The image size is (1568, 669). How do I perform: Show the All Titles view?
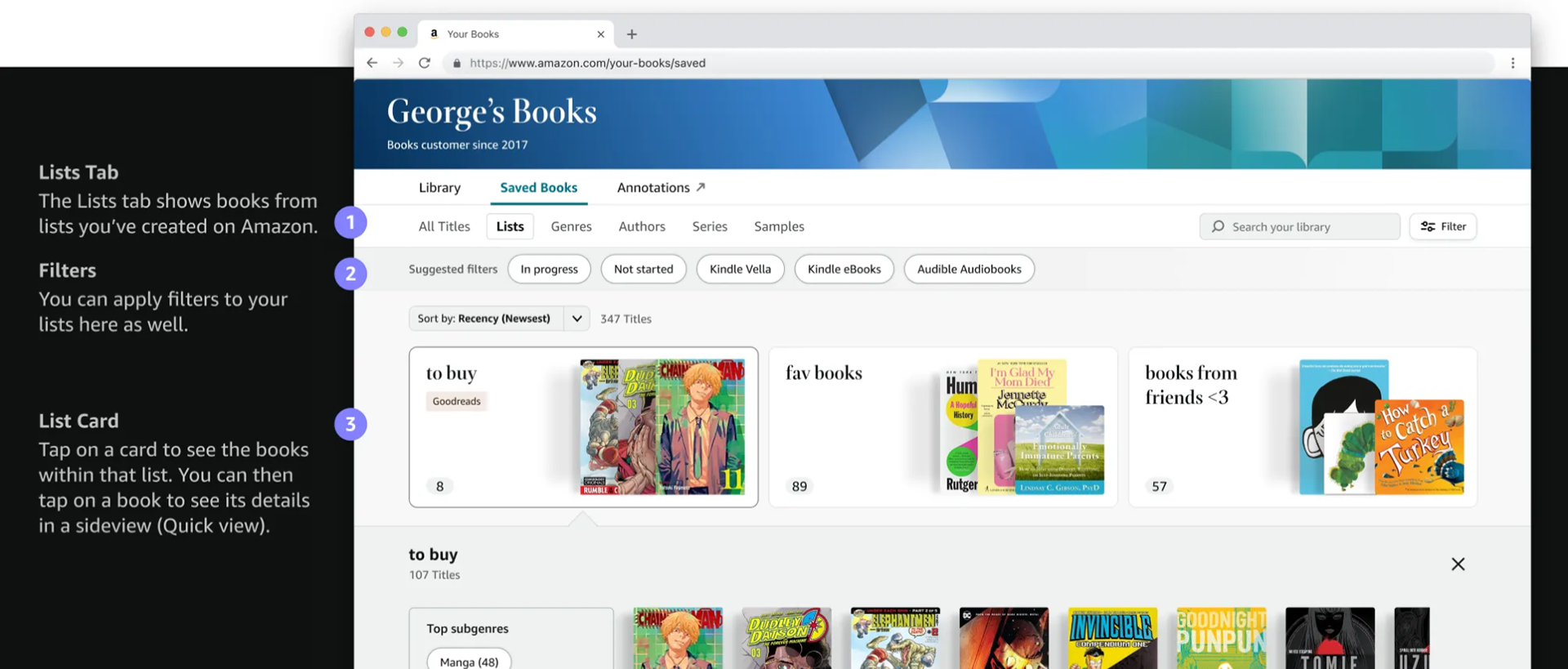click(444, 226)
